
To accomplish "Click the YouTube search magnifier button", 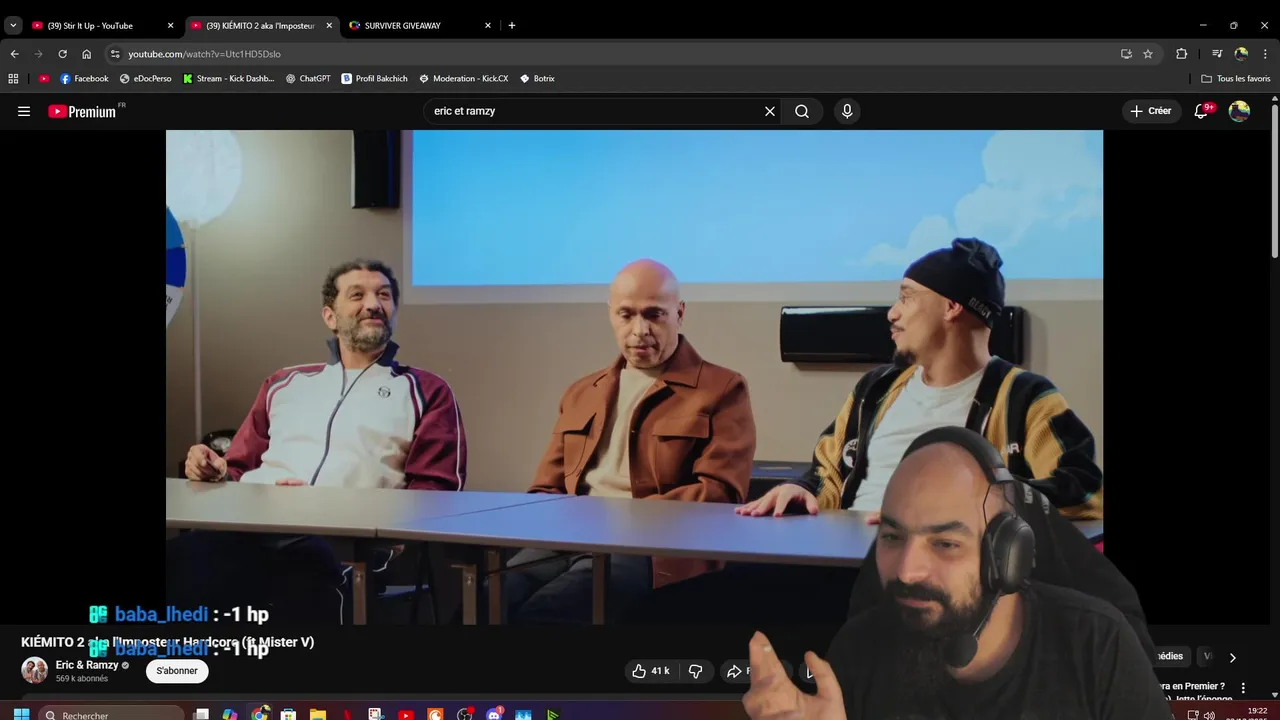I will (802, 111).
